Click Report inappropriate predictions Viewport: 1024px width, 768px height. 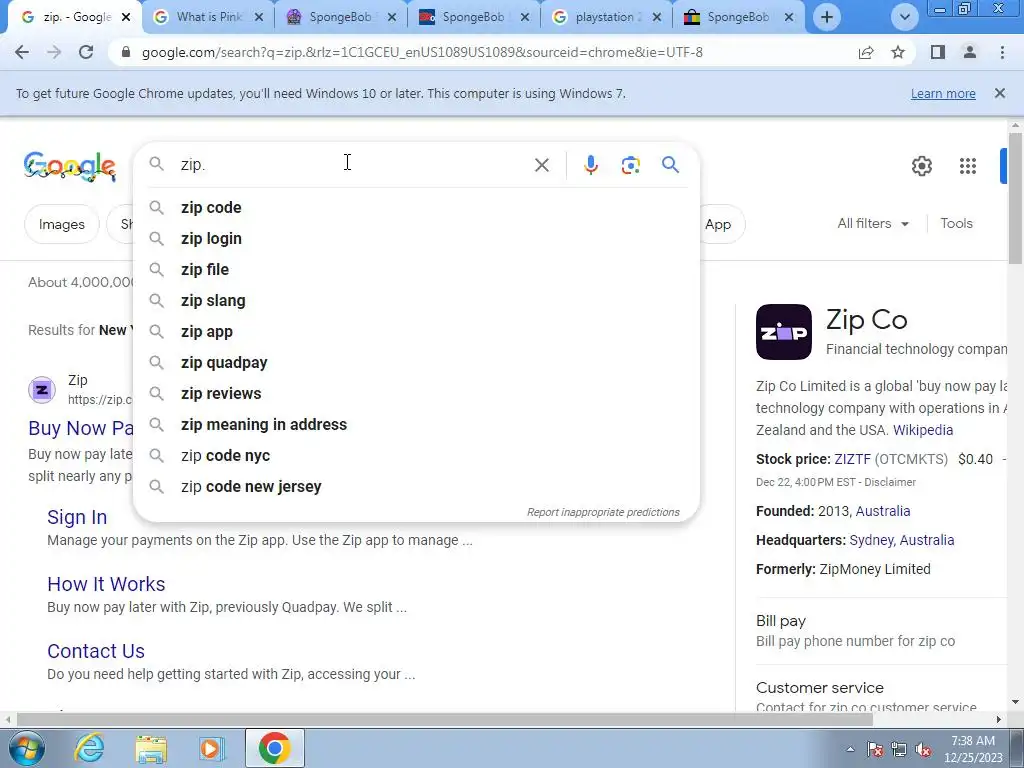pos(603,512)
